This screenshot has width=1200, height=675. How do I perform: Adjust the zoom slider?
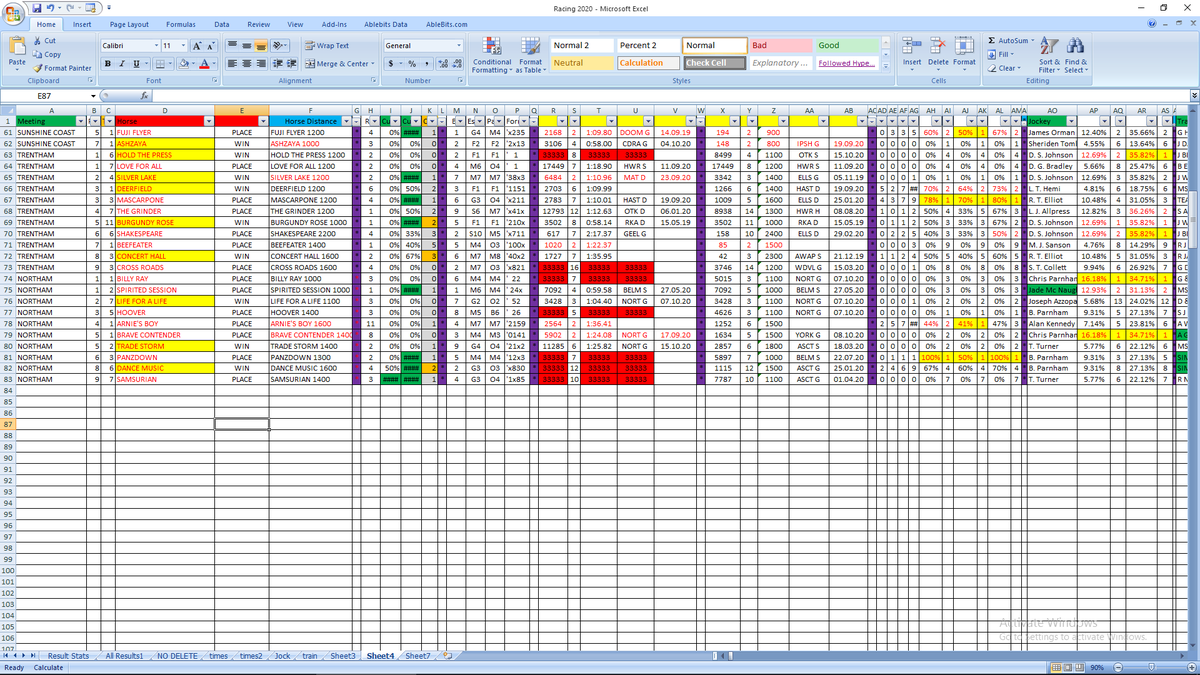pos(1150,667)
